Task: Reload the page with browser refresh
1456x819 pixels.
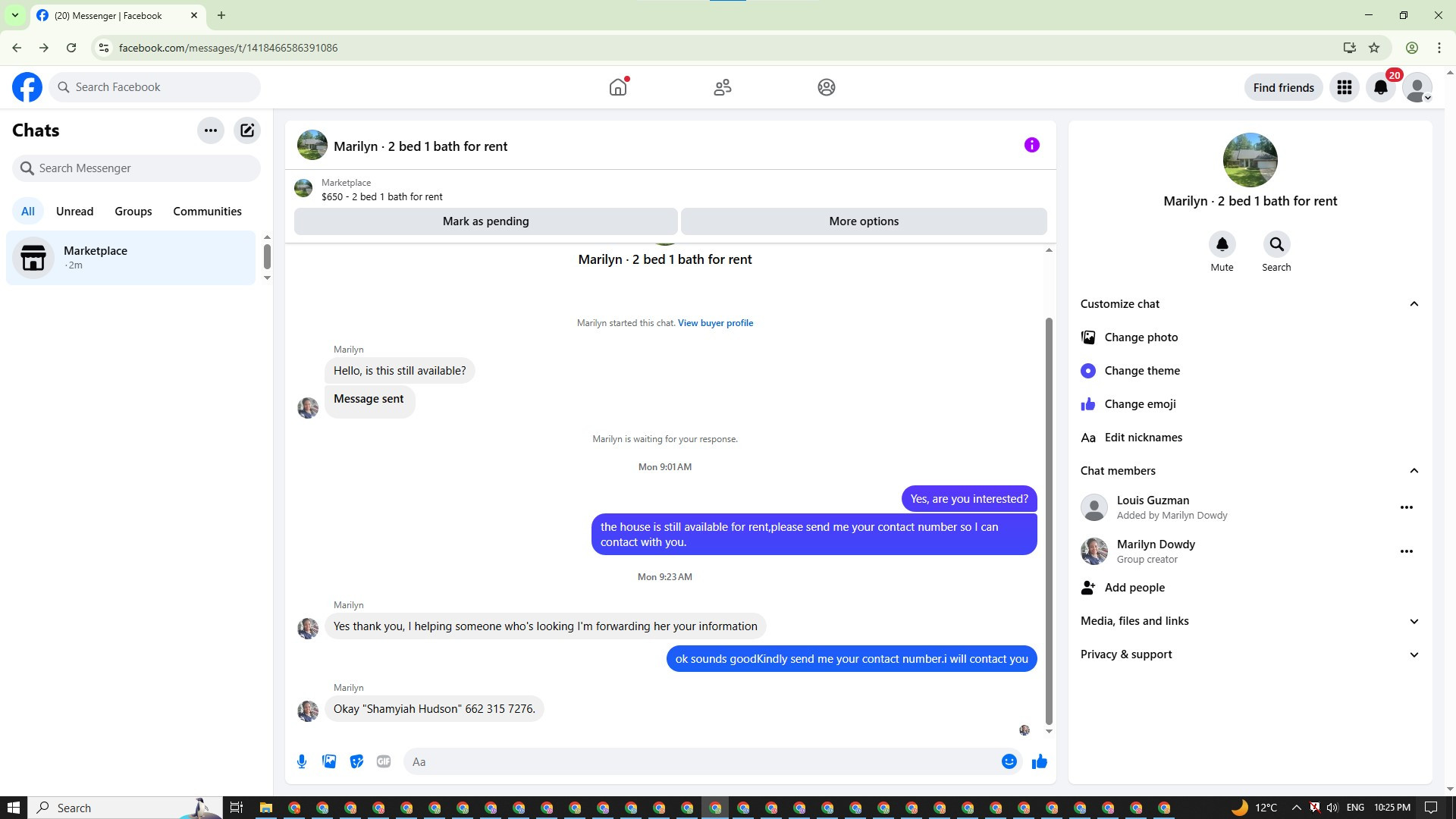Action: (x=71, y=48)
